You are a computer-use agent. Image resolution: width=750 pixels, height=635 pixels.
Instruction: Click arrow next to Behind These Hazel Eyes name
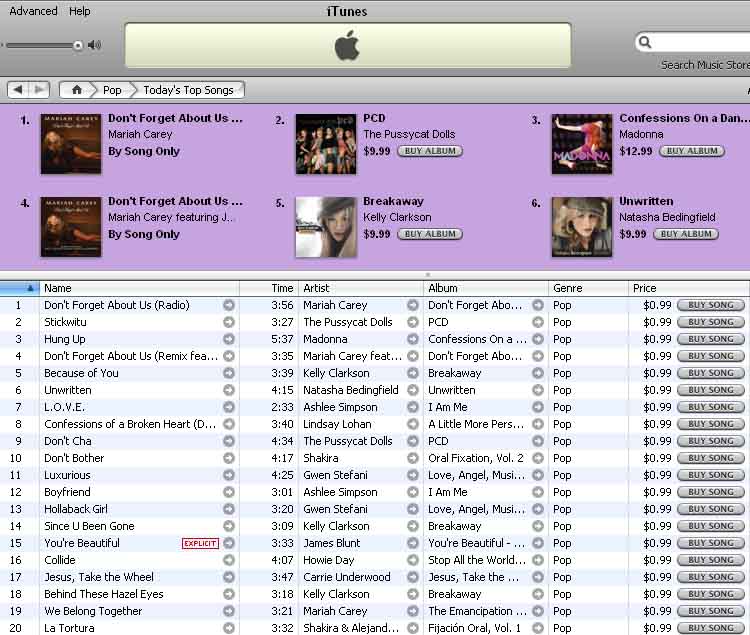point(229,594)
